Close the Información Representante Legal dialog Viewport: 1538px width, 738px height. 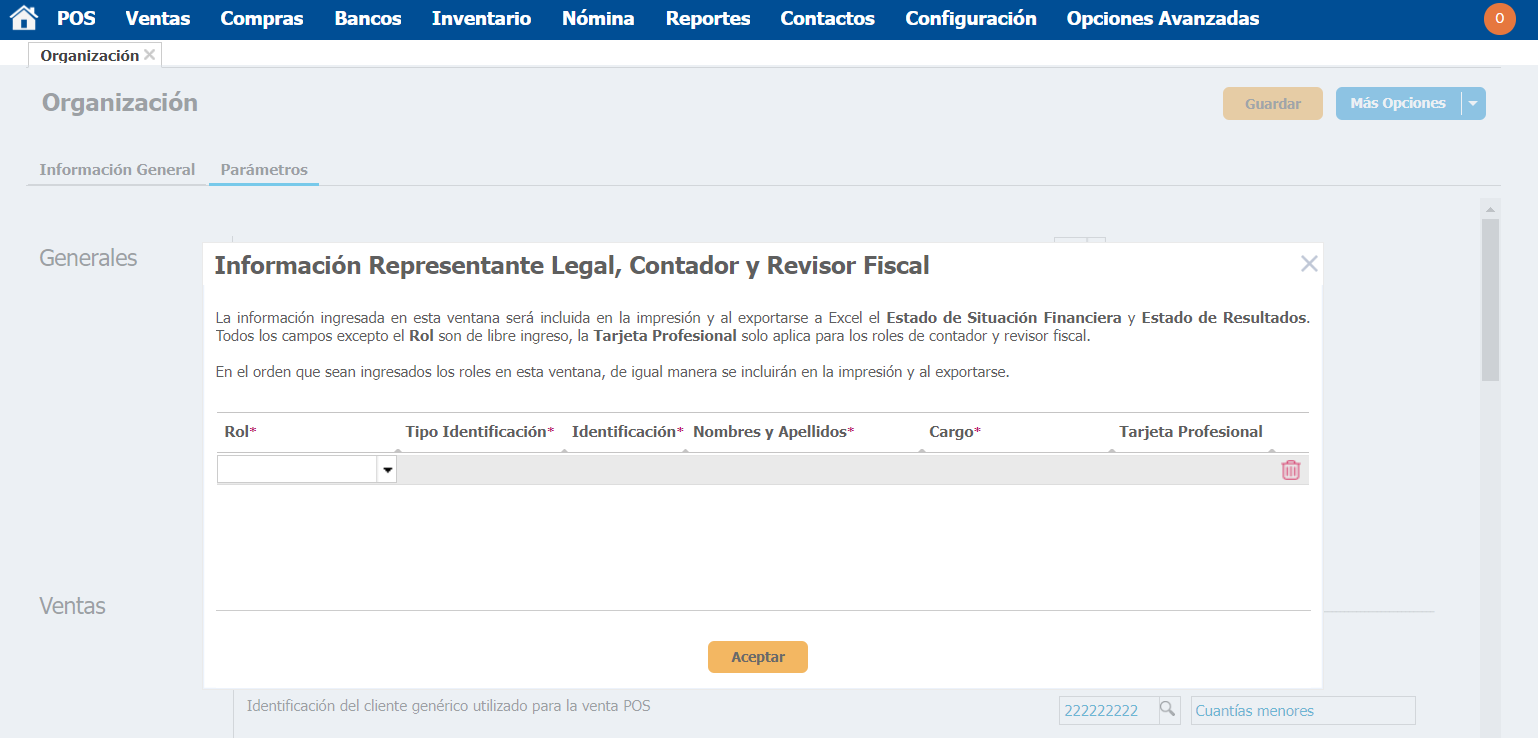[1308, 264]
